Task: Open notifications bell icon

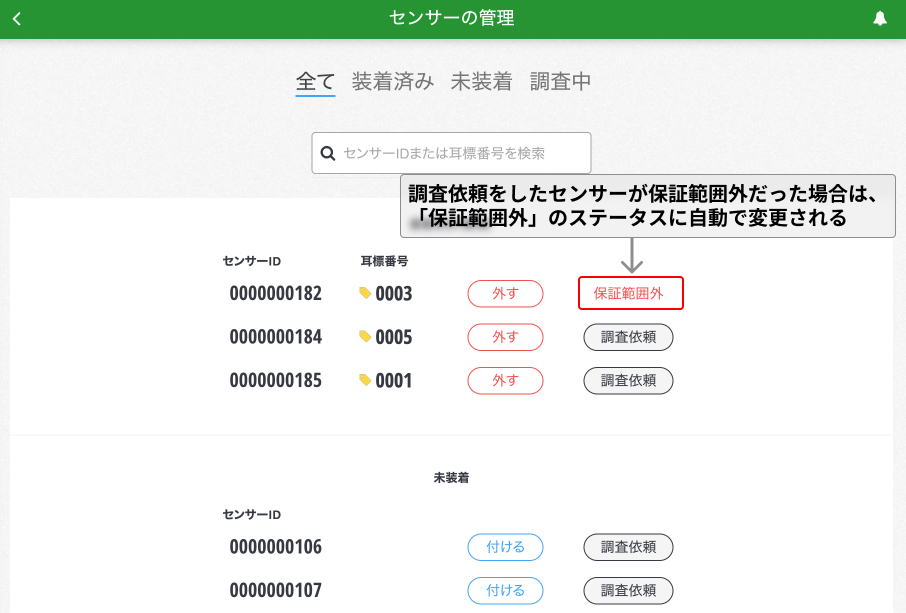Action: (x=880, y=19)
